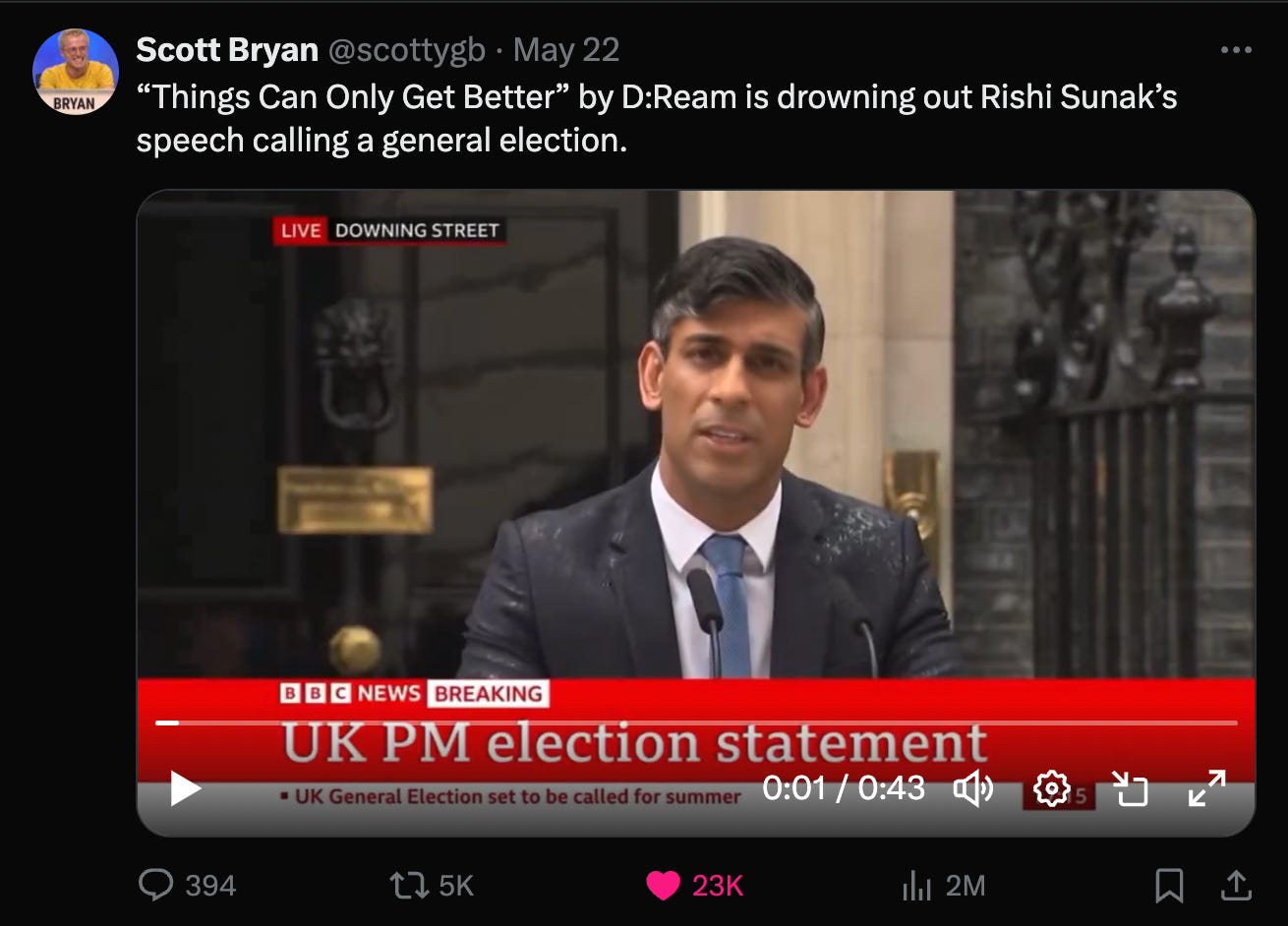Open the tweet's May 22 timestamp
The height and width of the screenshot is (926, 1288).
(566, 50)
